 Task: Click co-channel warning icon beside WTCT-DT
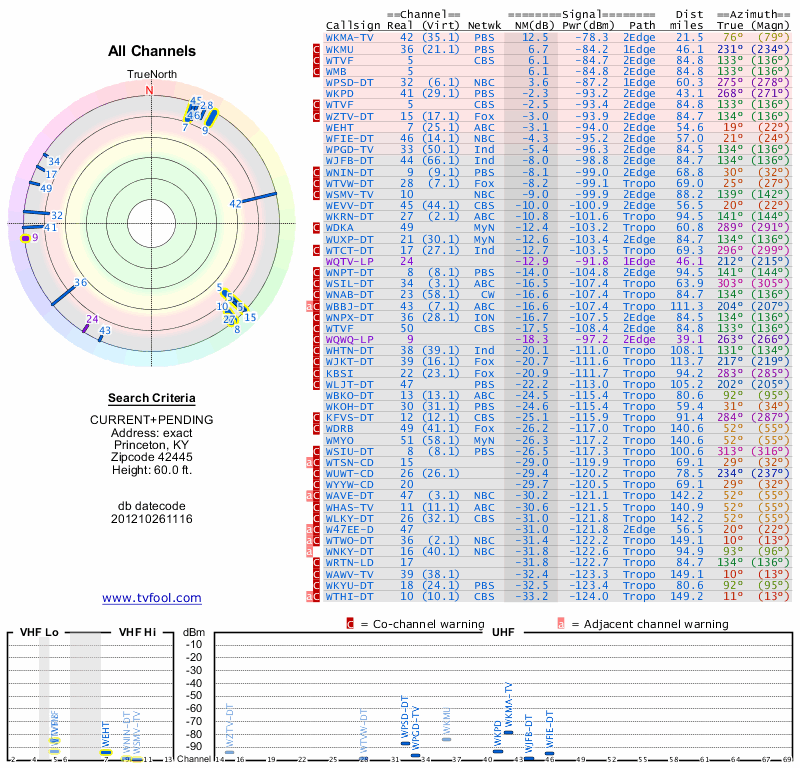coord(317,250)
